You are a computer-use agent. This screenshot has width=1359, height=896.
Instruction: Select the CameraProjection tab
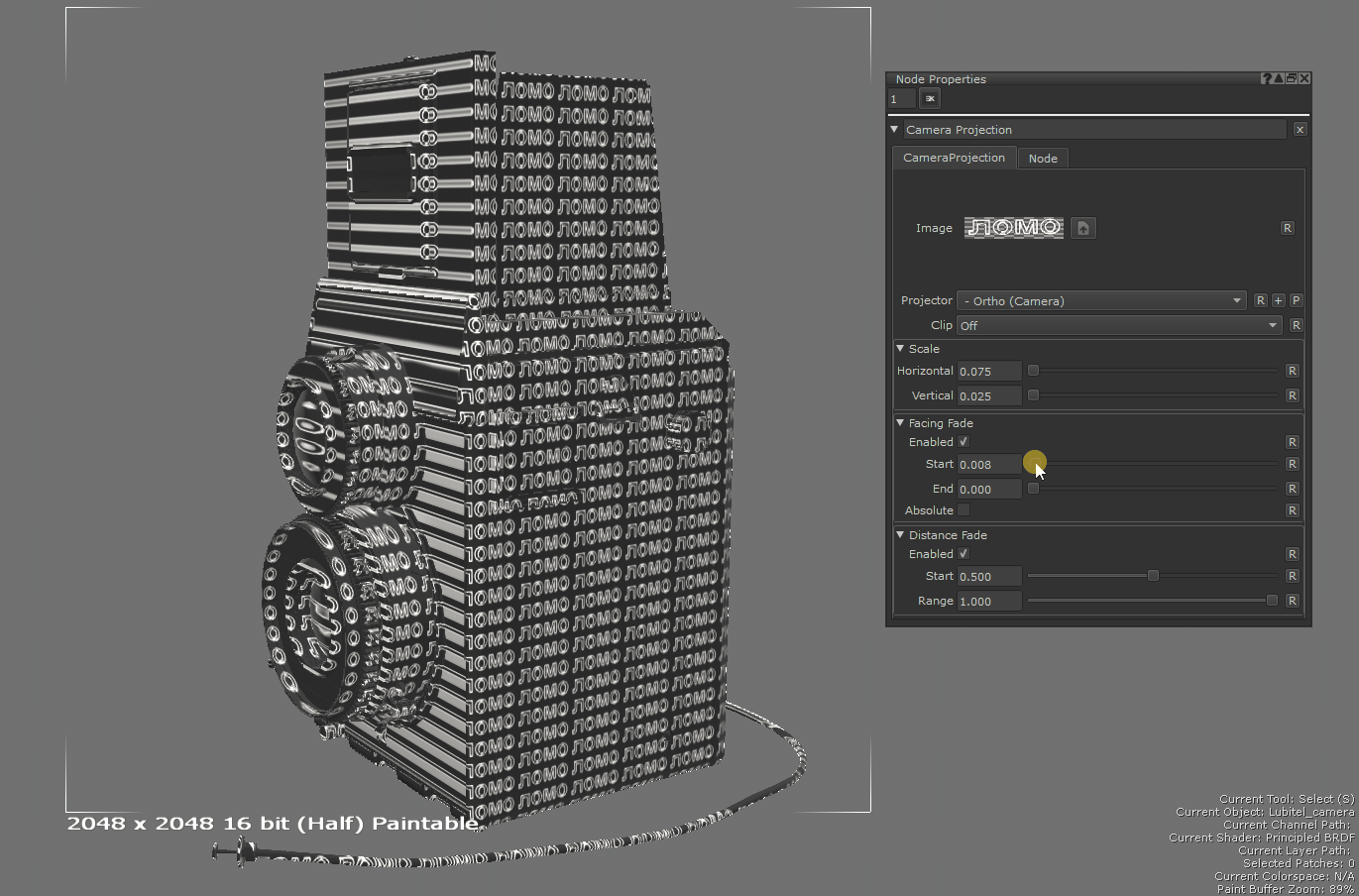[954, 158]
